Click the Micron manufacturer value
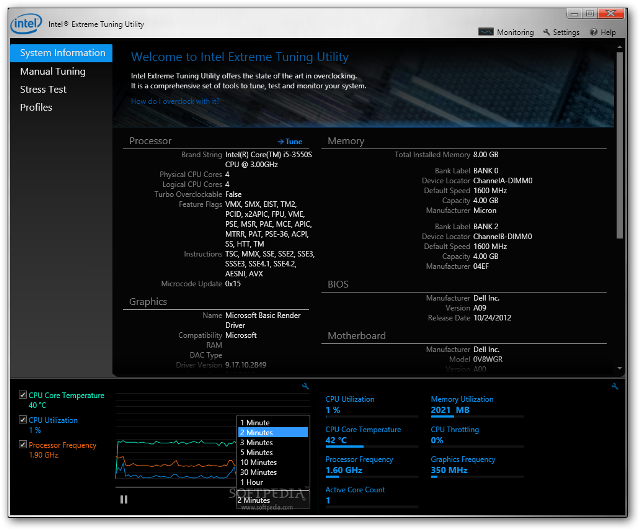Screen dimensions: 640x530 (485, 210)
